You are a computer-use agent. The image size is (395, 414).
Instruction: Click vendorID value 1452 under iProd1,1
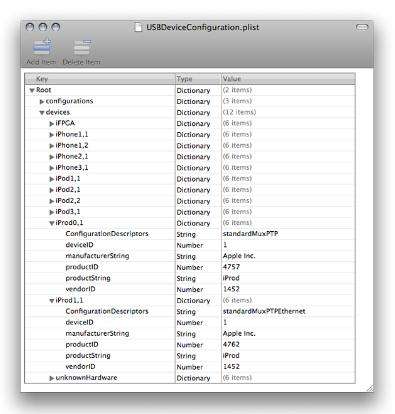(x=231, y=367)
